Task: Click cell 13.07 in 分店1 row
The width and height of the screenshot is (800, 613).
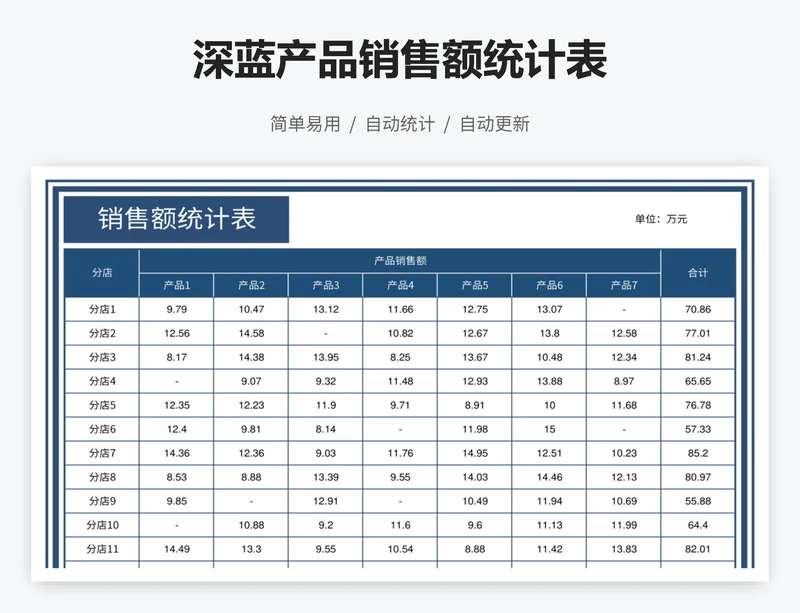Action: (x=549, y=309)
